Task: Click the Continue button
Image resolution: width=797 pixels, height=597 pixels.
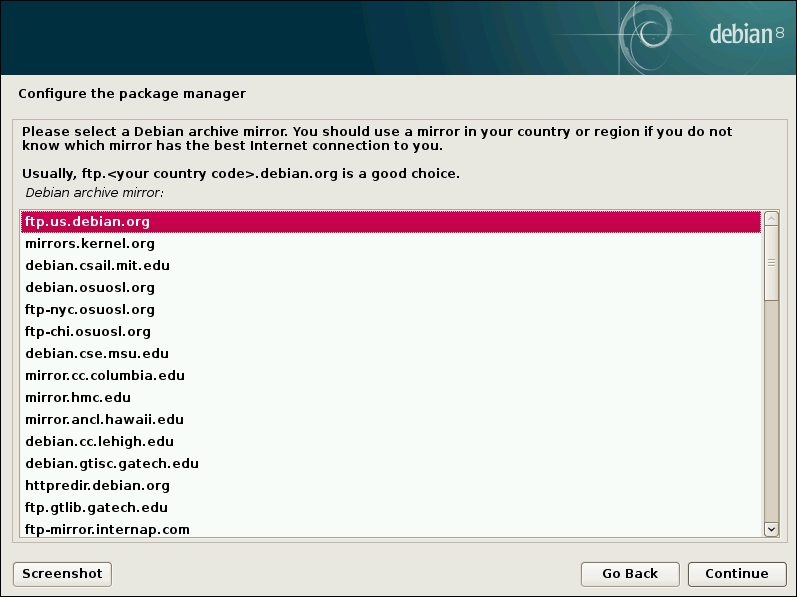Action: coord(737,574)
